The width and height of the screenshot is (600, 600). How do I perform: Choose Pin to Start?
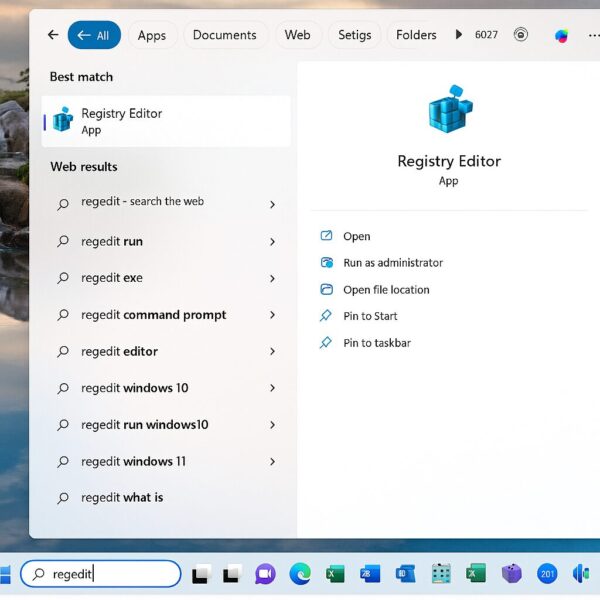point(370,316)
